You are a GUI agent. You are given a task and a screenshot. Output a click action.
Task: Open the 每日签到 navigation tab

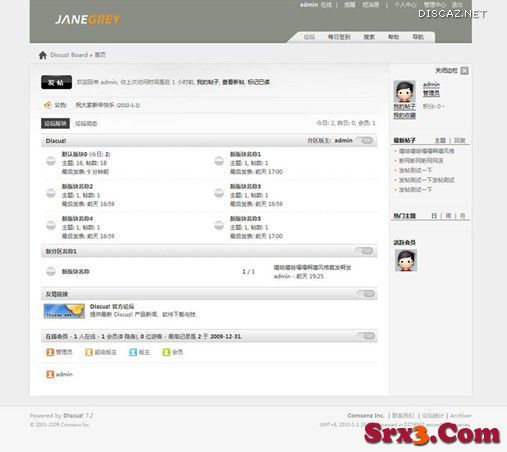[339, 37]
